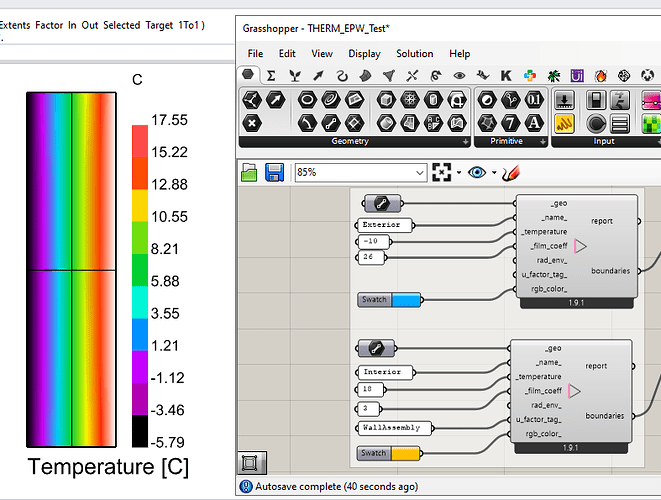Open the Display menu
This screenshot has width=661, height=500.
pos(364,53)
